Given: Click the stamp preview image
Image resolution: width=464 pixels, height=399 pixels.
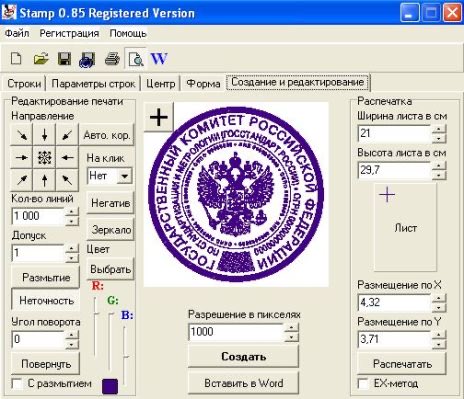Looking at the screenshot, I should point(236,194).
